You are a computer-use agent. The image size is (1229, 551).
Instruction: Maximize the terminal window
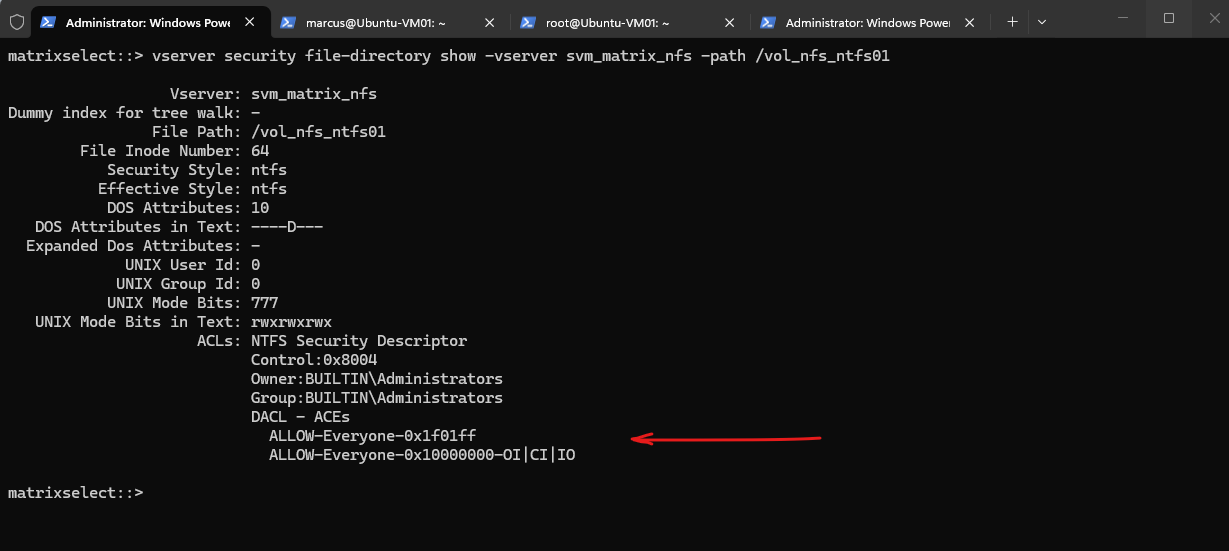tap(1168, 17)
